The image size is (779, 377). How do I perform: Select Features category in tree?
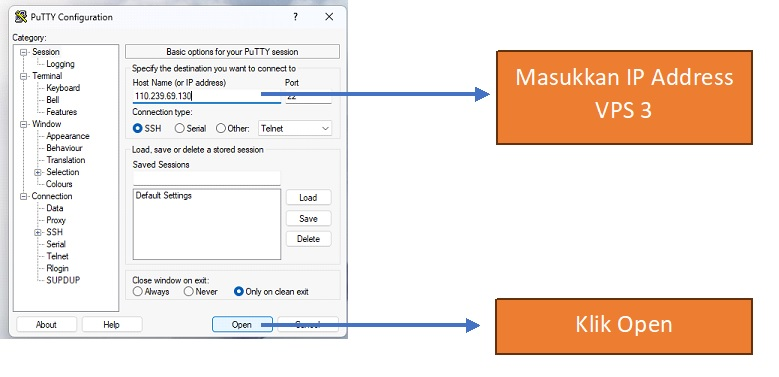pyautogui.click(x=62, y=112)
